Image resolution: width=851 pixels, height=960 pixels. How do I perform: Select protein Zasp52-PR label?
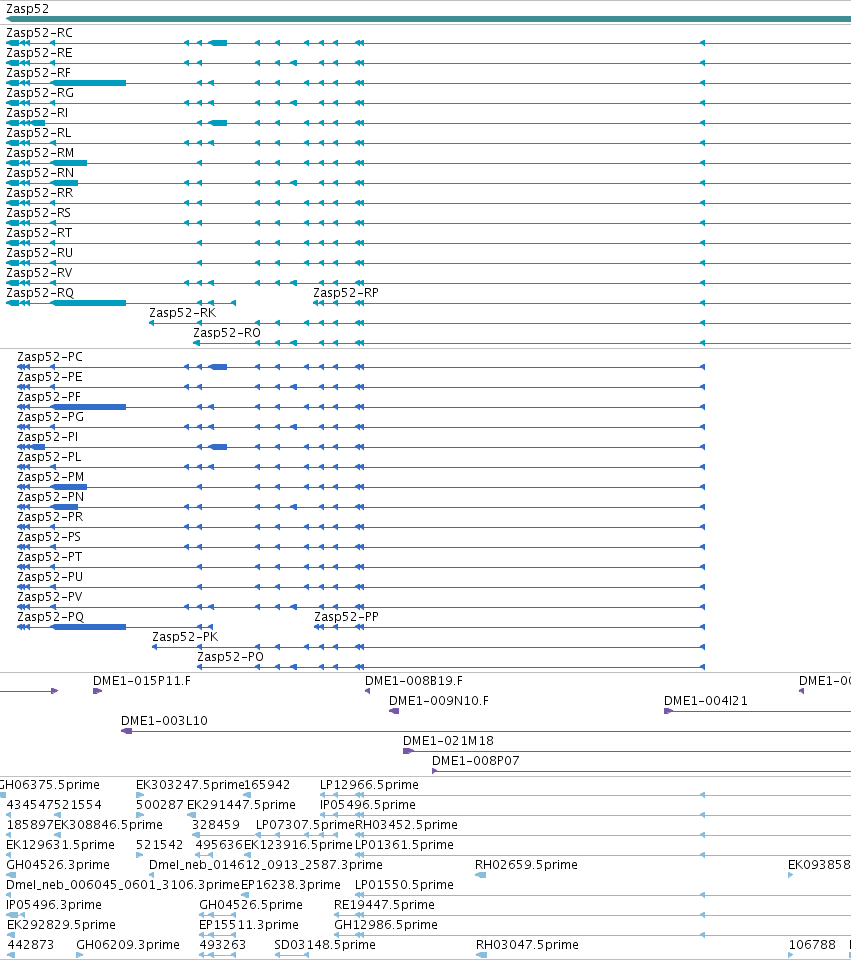click(x=50, y=517)
